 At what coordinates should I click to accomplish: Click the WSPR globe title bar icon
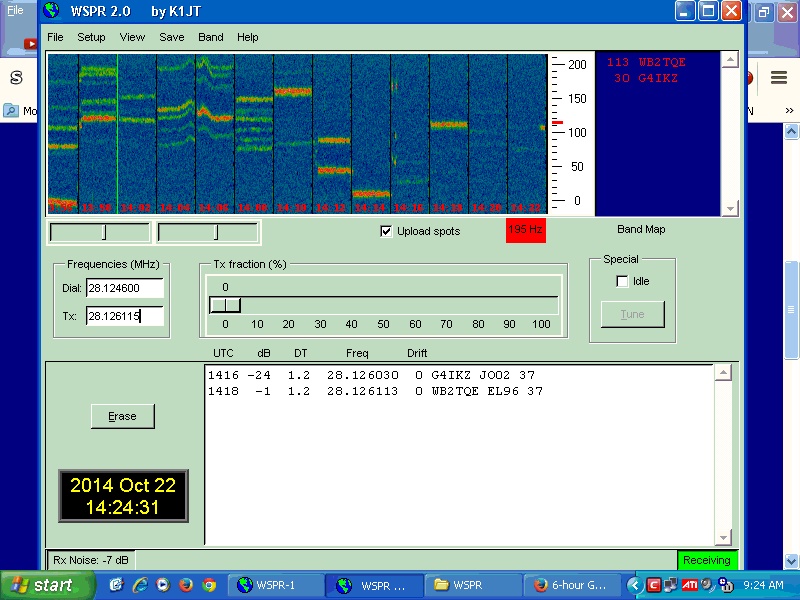pyautogui.click(x=52, y=10)
